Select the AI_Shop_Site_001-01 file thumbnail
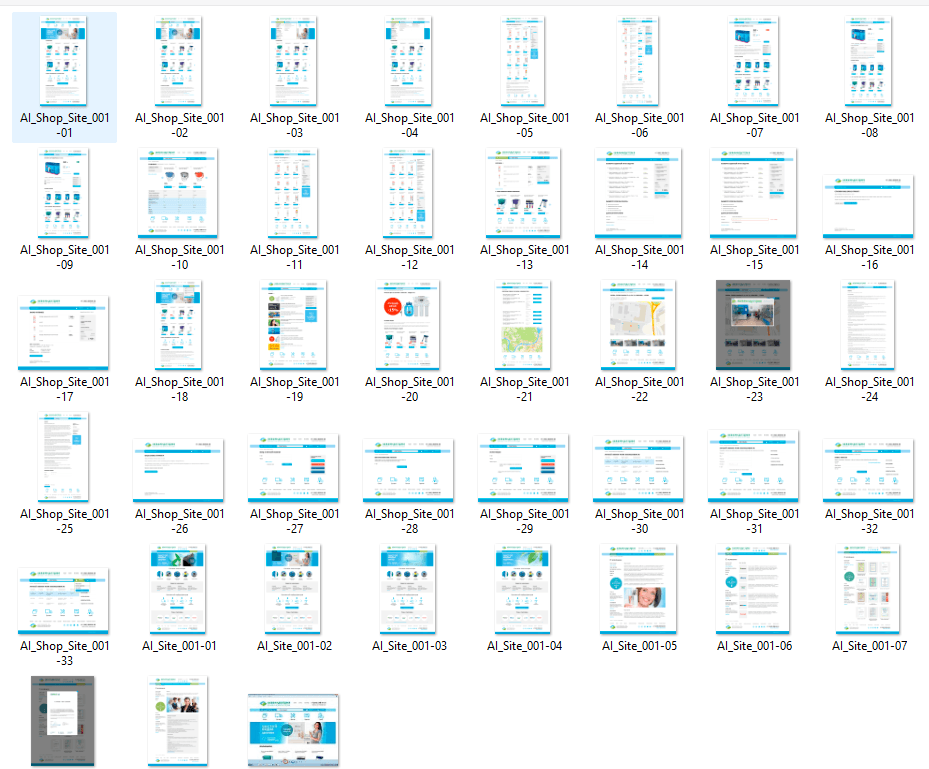929x769 pixels. coord(63,60)
